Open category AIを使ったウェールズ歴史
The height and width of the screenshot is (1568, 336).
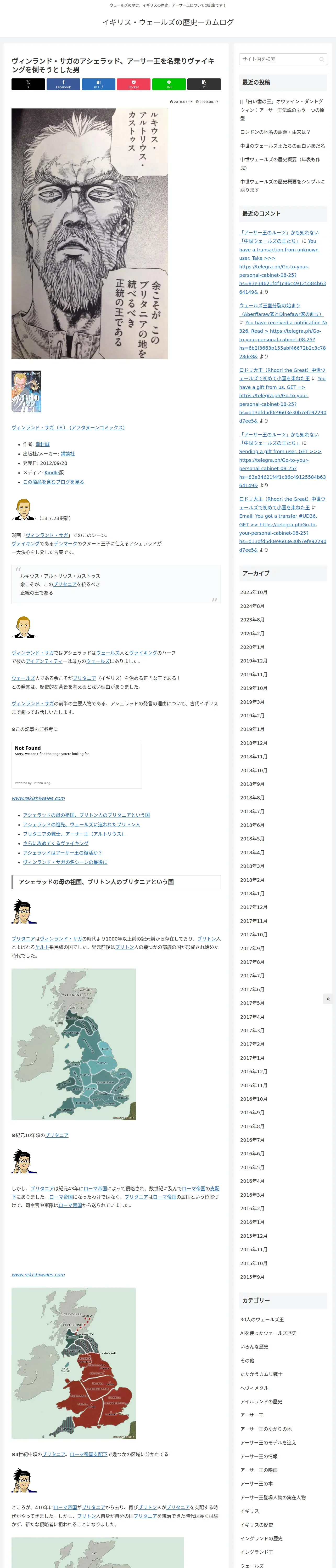(268, 1333)
